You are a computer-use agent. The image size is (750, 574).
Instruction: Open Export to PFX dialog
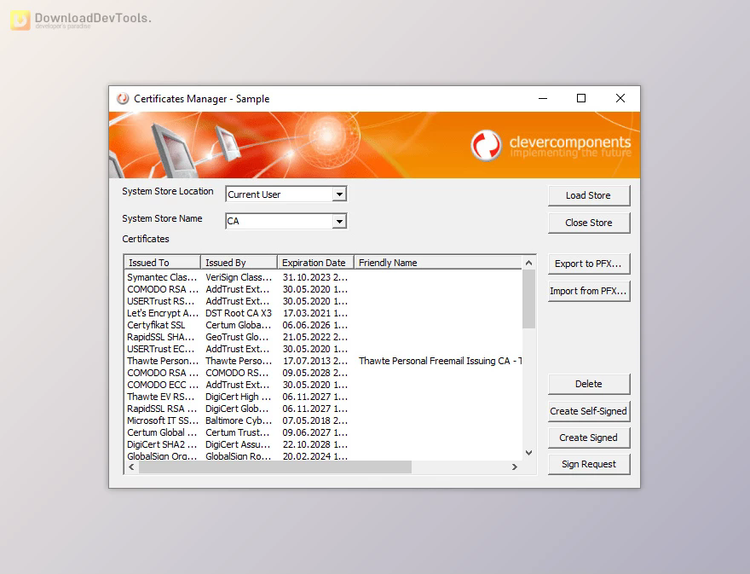coord(589,264)
